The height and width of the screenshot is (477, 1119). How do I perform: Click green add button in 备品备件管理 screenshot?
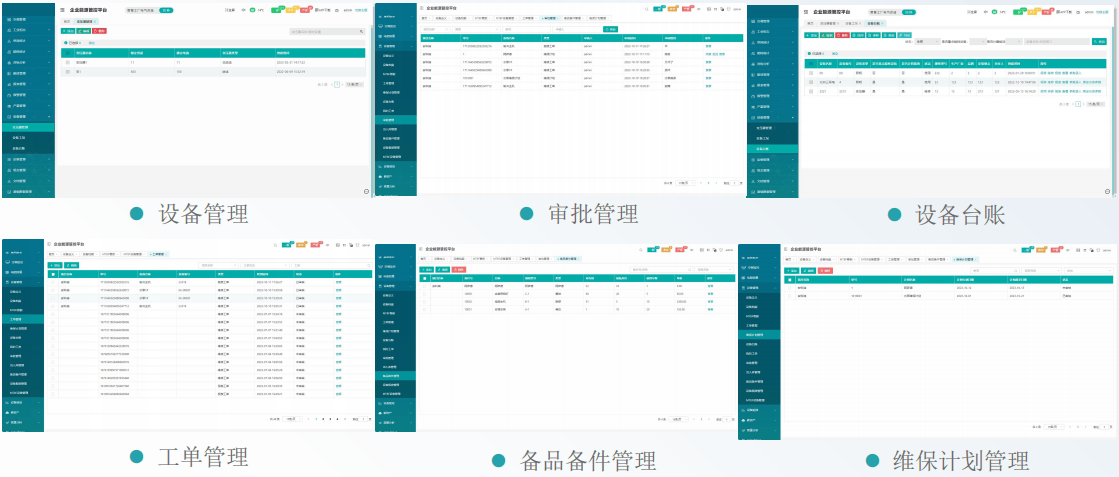pos(427,269)
